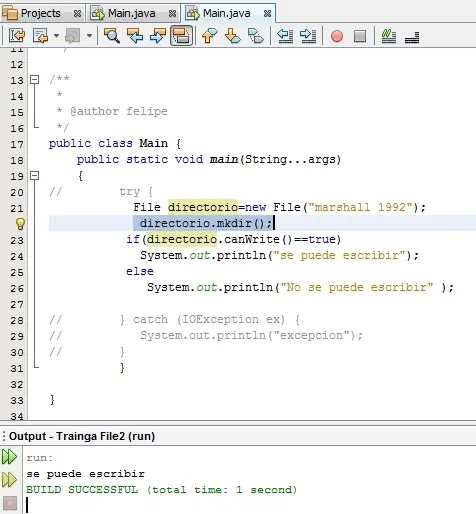The height and width of the screenshot is (514, 476).
Task: Re-run with different parameters icon
Action: point(9,480)
